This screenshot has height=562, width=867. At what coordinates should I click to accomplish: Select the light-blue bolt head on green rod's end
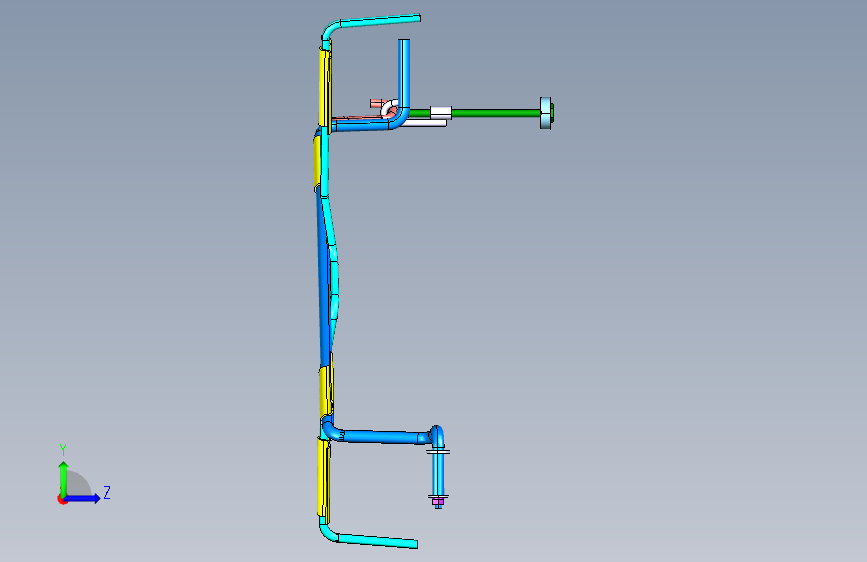546,113
